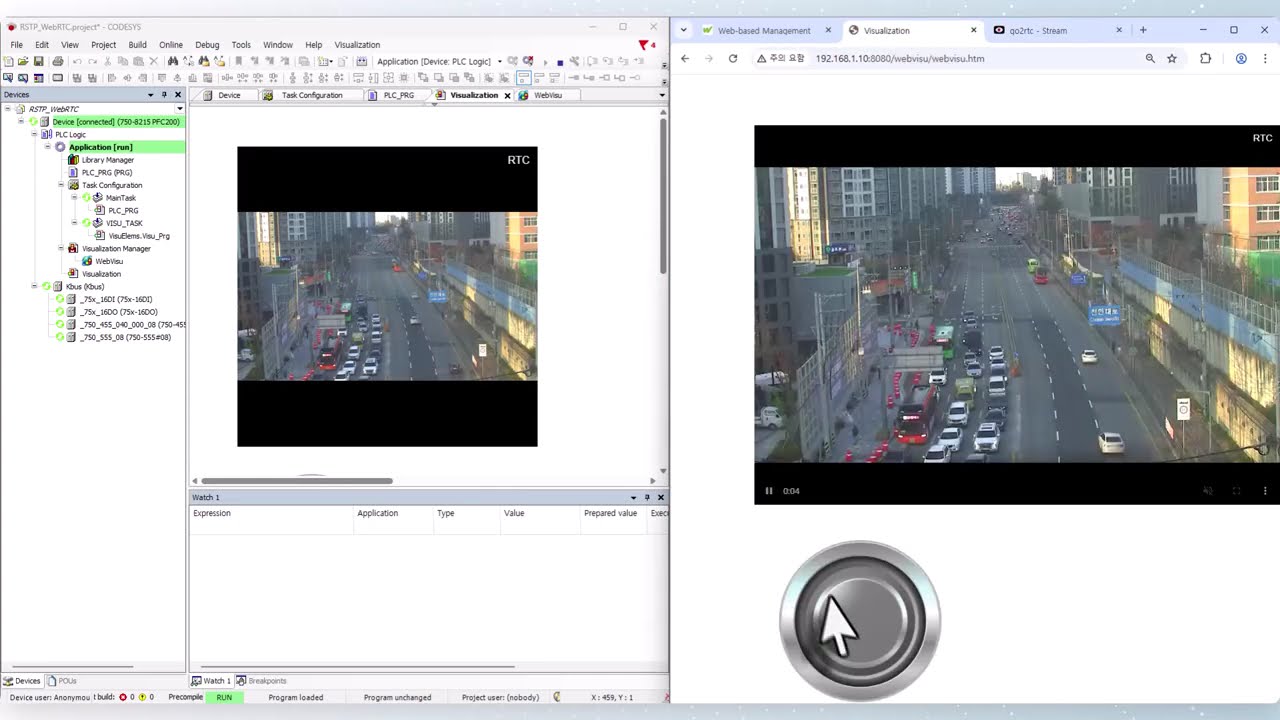This screenshot has width=1280, height=720.
Task: Select Device [connected] (750-8215 PFC200) in tree
Action: pos(116,122)
